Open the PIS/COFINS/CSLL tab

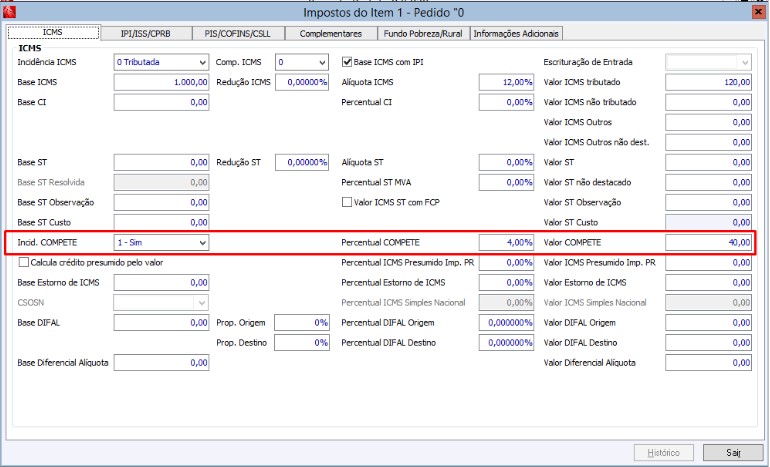[238, 33]
